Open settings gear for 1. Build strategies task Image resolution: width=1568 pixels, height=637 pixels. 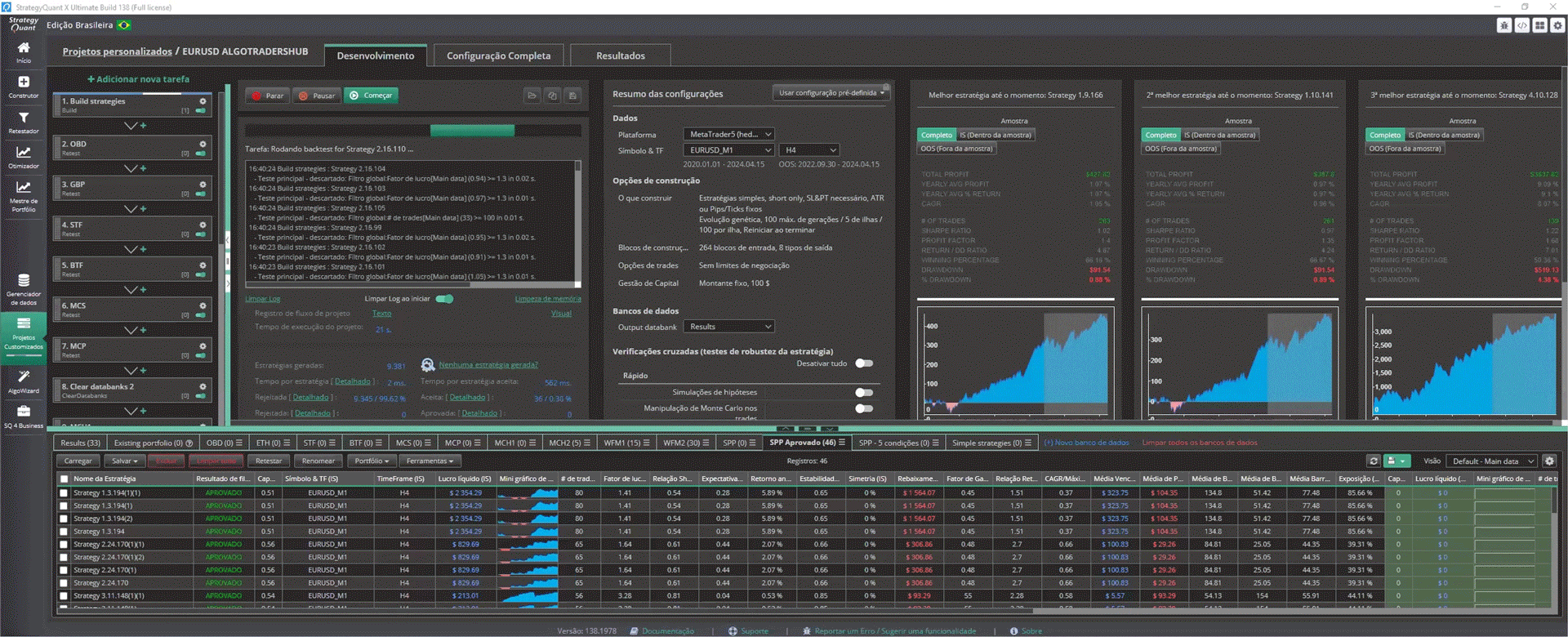(x=203, y=101)
